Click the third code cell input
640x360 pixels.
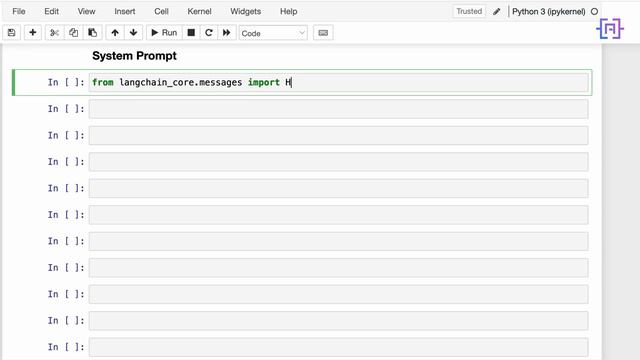click(338, 136)
